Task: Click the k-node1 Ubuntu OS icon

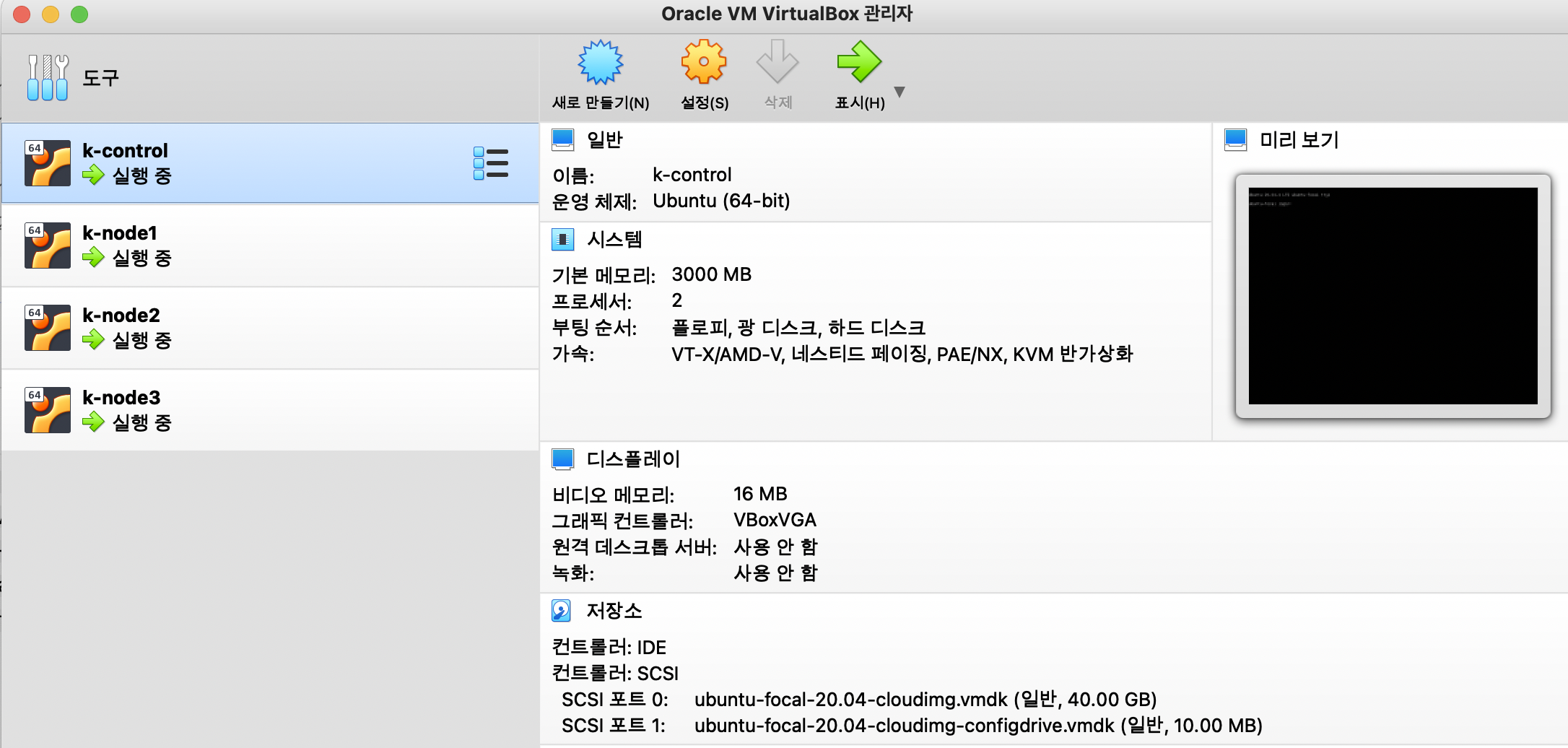Action: click(x=48, y=245)
